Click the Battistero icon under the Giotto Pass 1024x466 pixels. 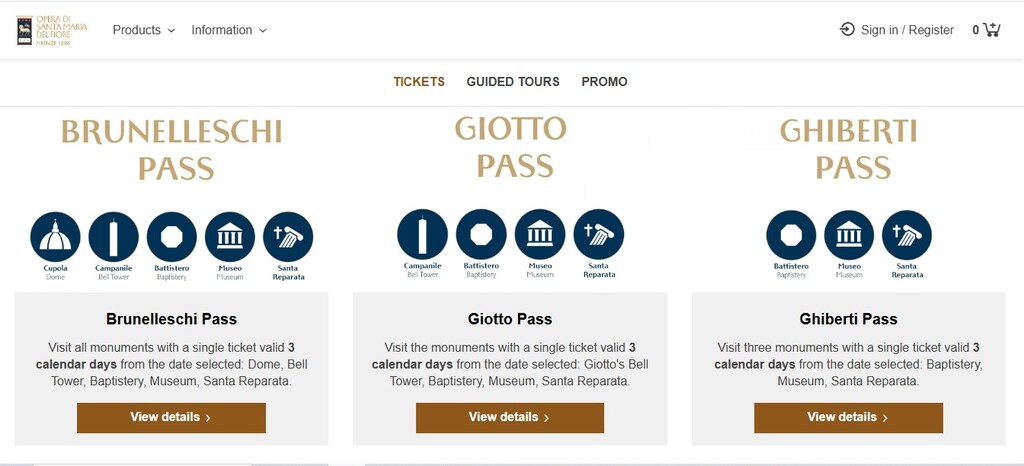(481, 234)
